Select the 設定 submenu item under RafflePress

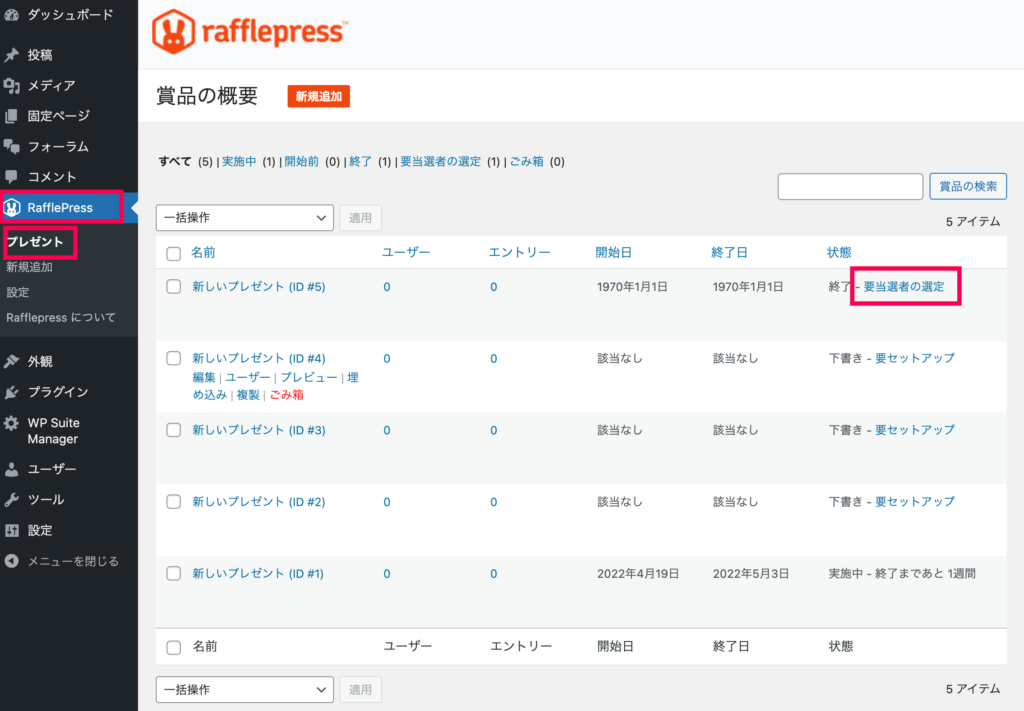pos(18,292)
